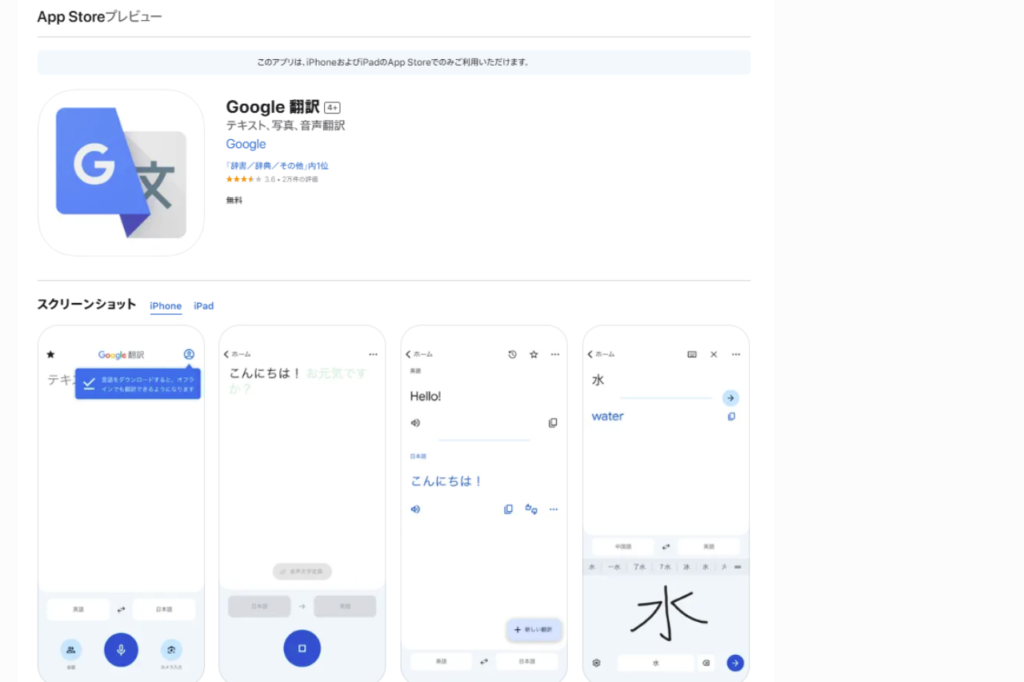
Task: Click the 無料 price label
Action: point(234,200)
